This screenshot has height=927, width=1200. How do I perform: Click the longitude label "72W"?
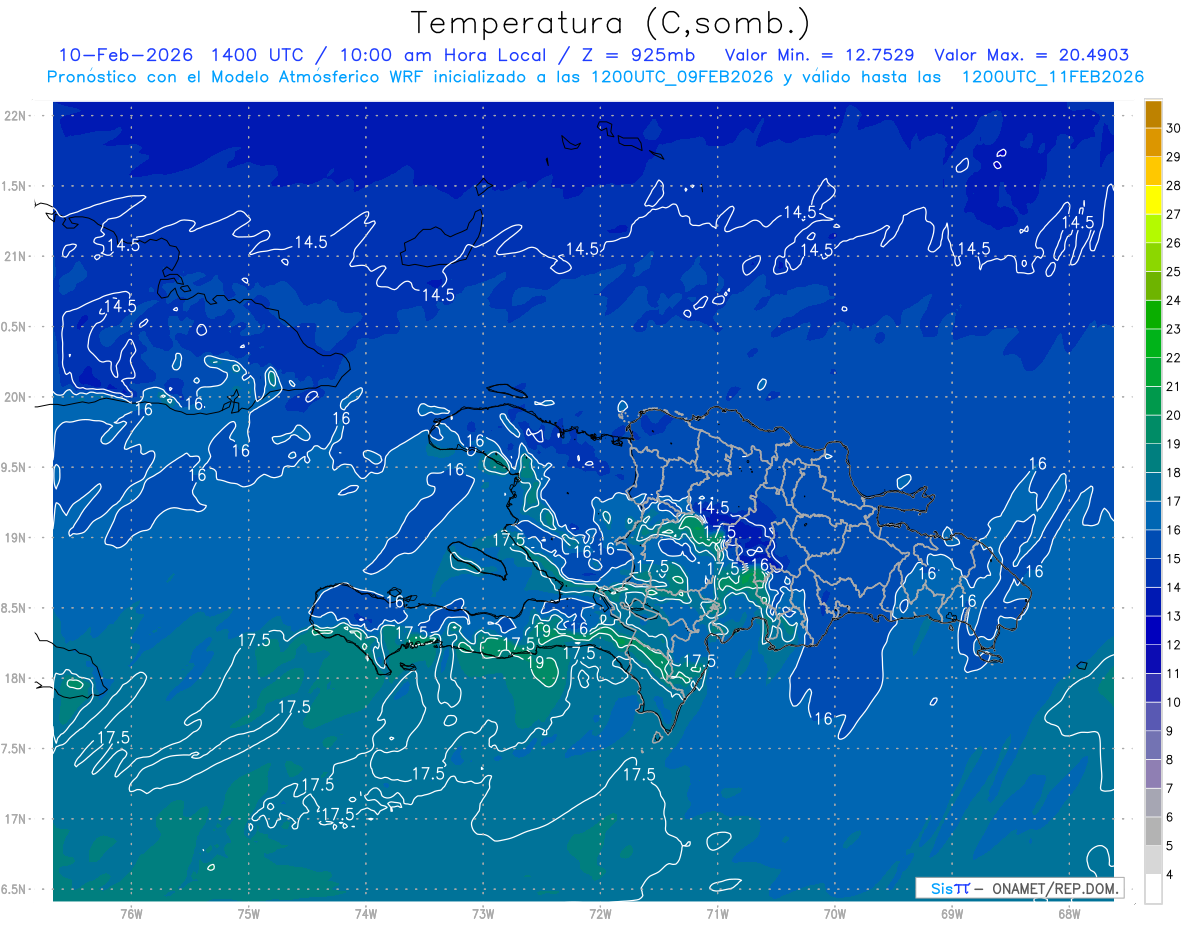pos(600,914)
